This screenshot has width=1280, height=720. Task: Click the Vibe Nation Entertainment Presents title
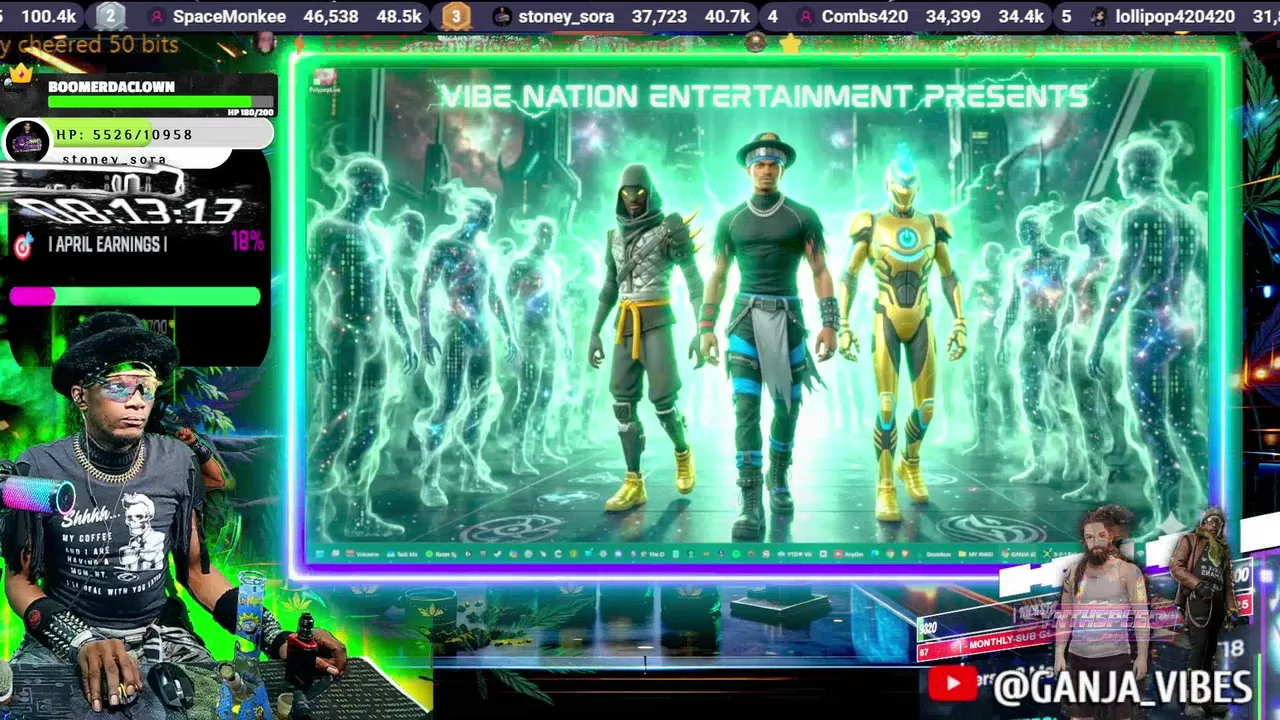click(764, 96)
